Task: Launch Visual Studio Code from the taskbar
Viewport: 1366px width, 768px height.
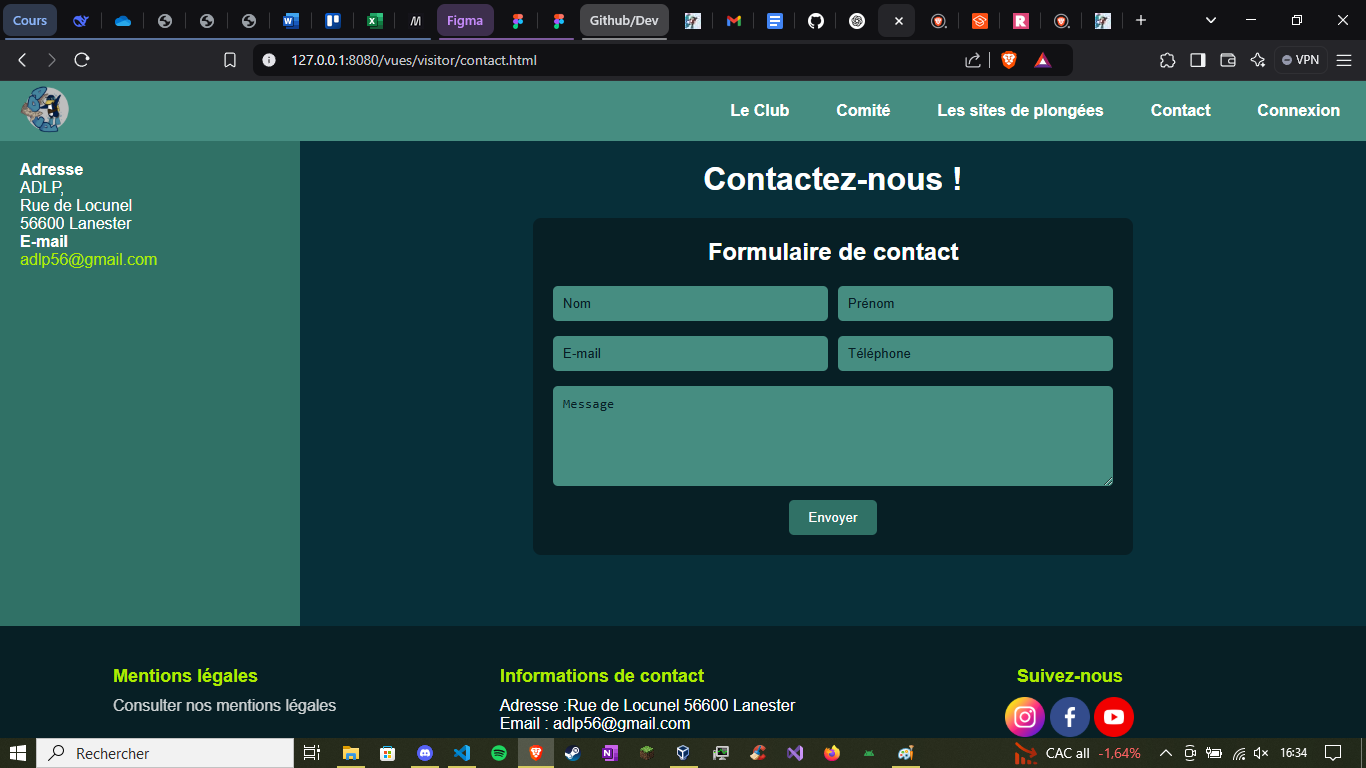Action: (x=462, y=753)
